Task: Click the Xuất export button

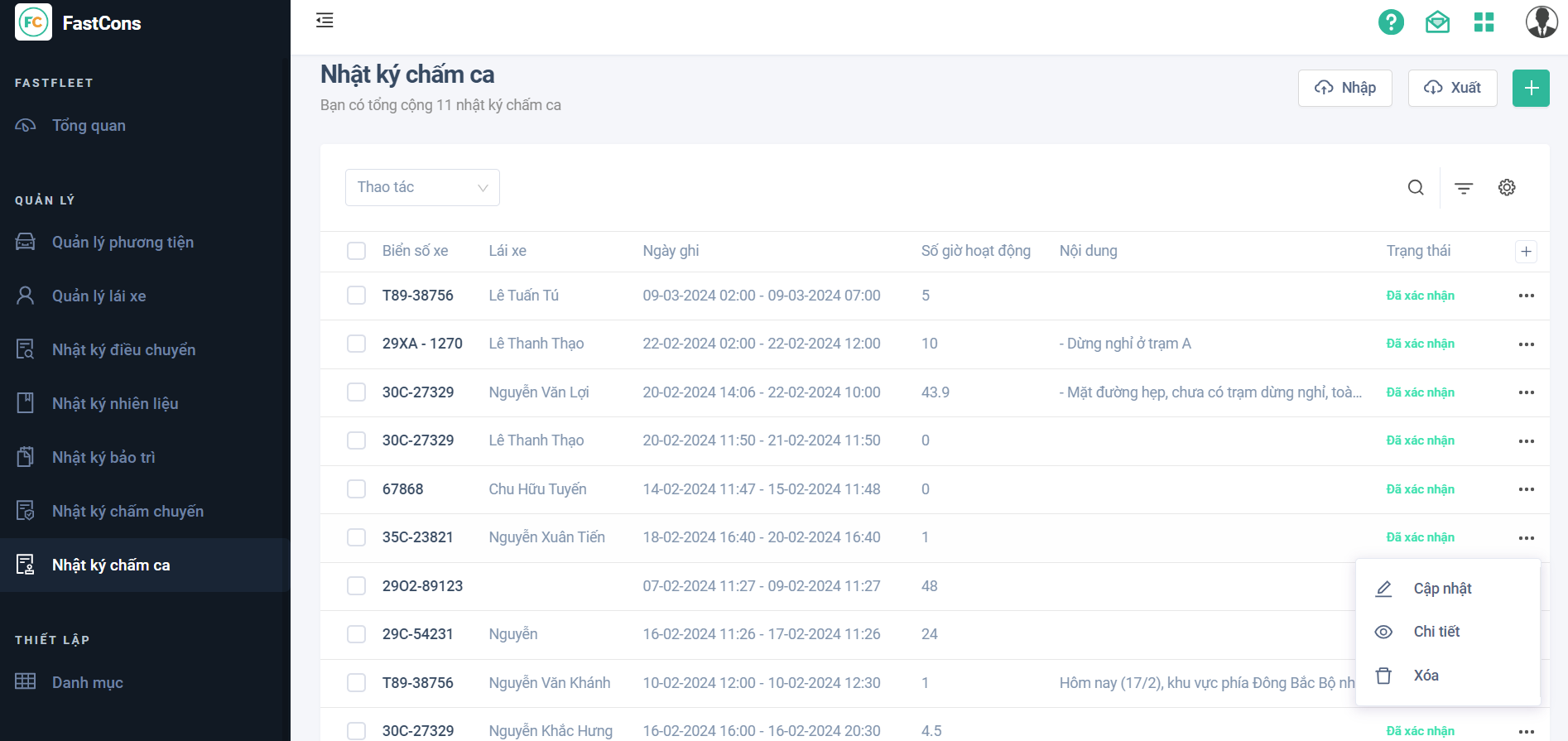Action: (x=1452, y=88)
